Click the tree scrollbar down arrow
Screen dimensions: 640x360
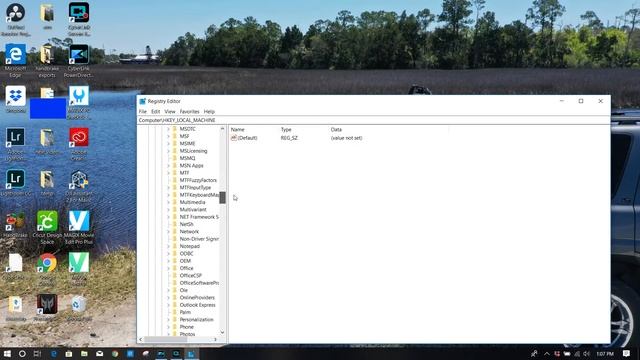222,332
